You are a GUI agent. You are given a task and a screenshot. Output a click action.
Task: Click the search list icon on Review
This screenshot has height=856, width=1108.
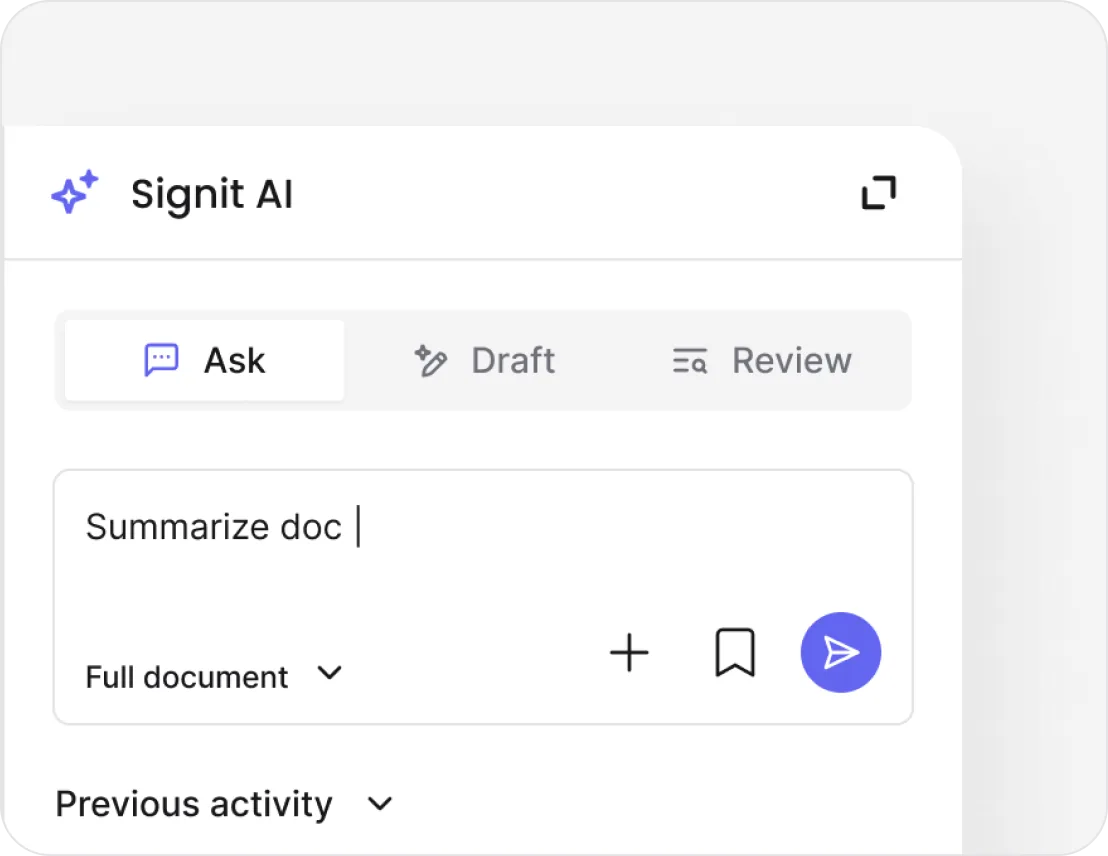[x=690, y=361]
